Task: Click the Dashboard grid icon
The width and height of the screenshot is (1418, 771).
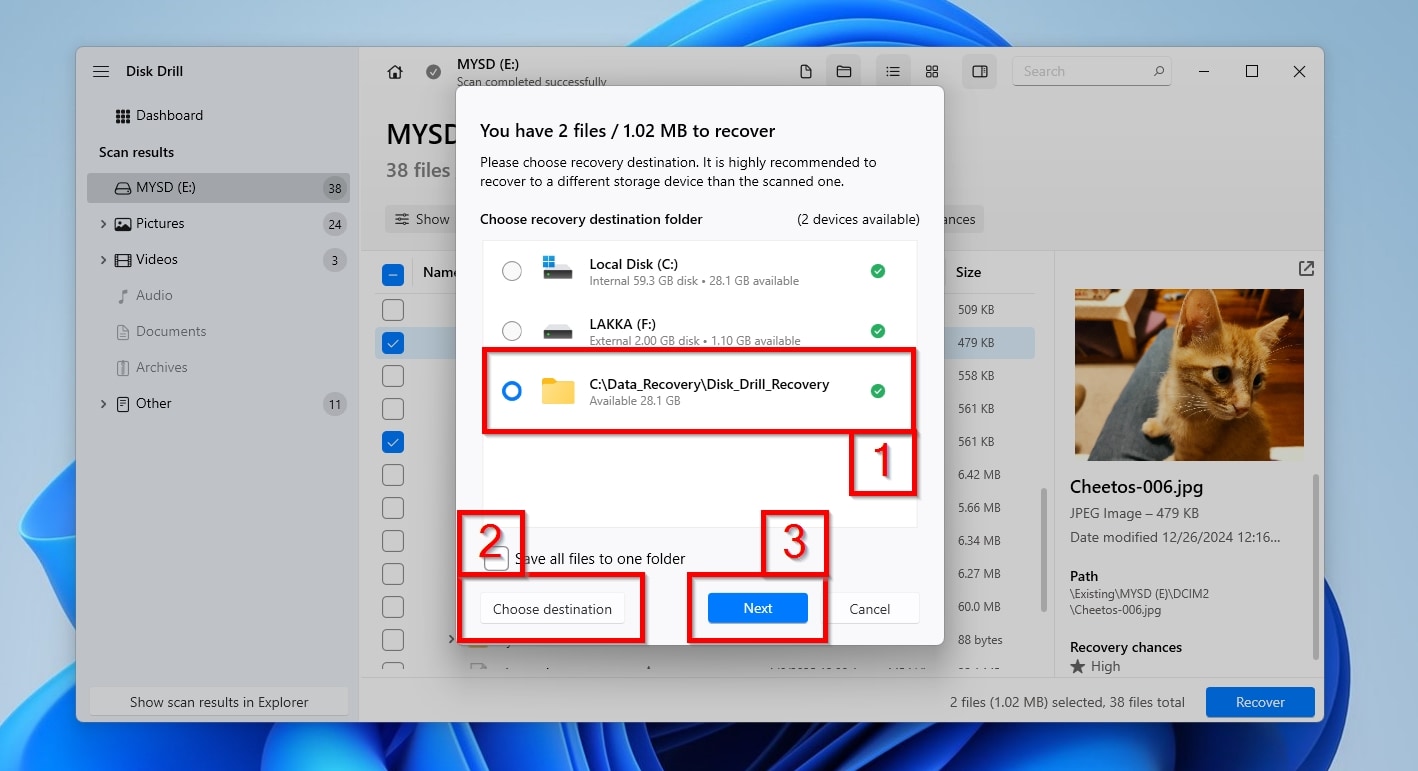Action: (123, 116)
